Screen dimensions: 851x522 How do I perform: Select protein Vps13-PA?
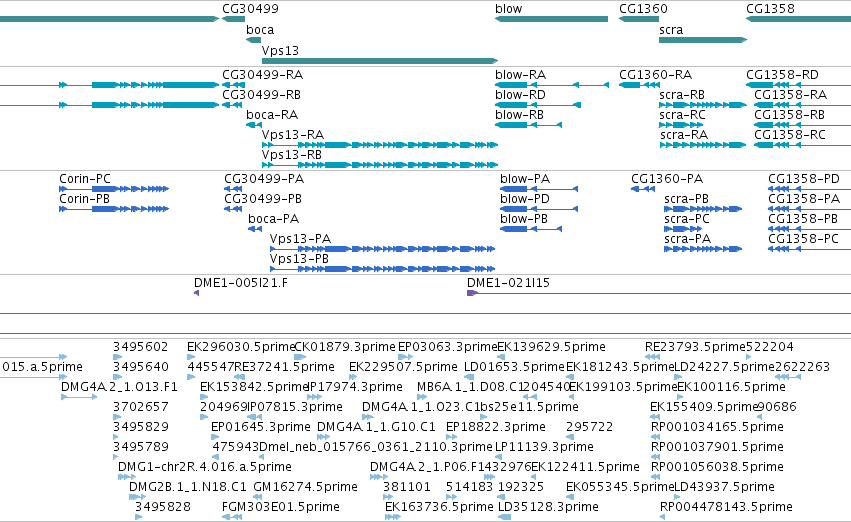(x=383, y=249)
